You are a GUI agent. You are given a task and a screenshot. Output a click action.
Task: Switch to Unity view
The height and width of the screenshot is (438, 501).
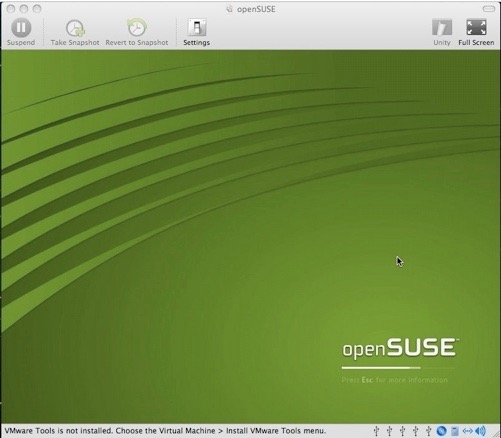coord(442,32)
